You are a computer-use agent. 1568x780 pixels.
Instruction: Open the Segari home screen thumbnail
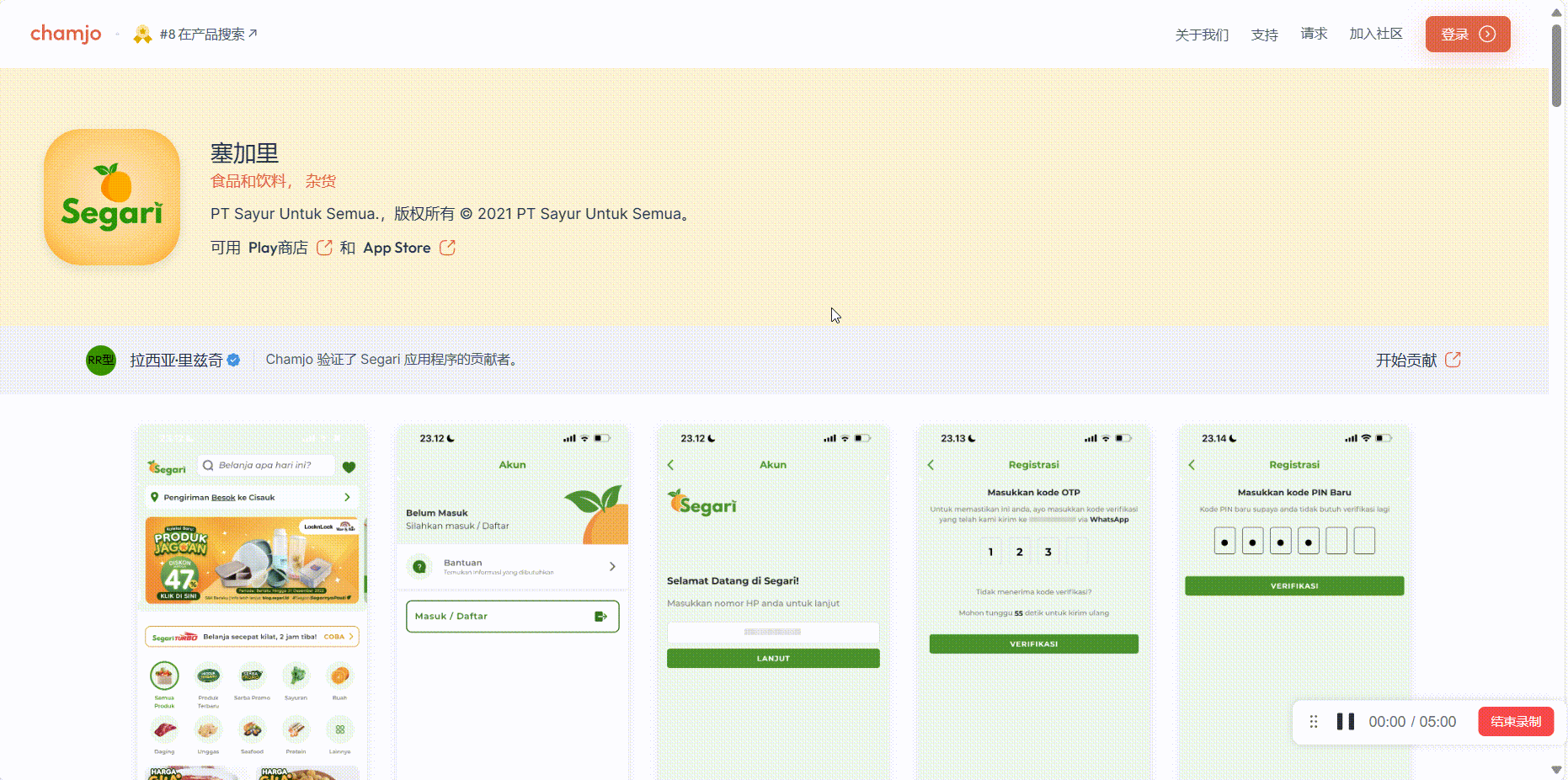252,602
